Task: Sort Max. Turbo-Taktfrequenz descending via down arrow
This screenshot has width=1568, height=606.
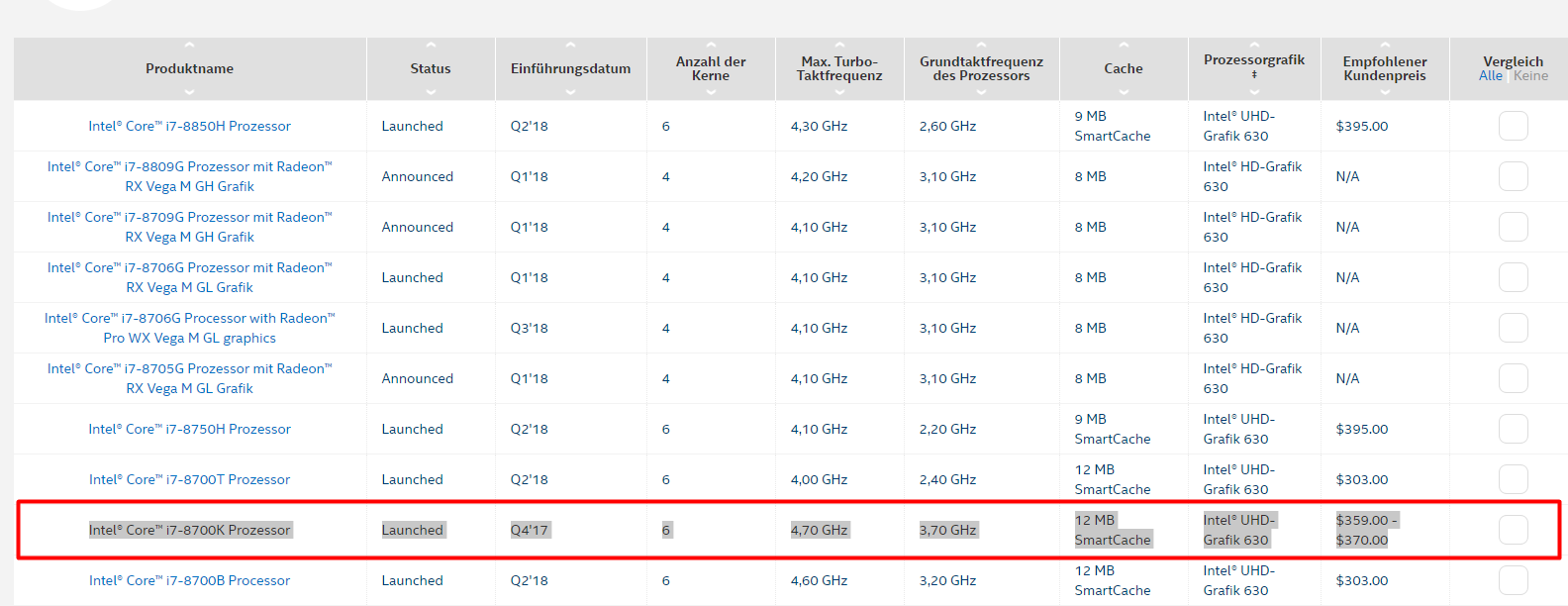Action: (x=839, y=92)
